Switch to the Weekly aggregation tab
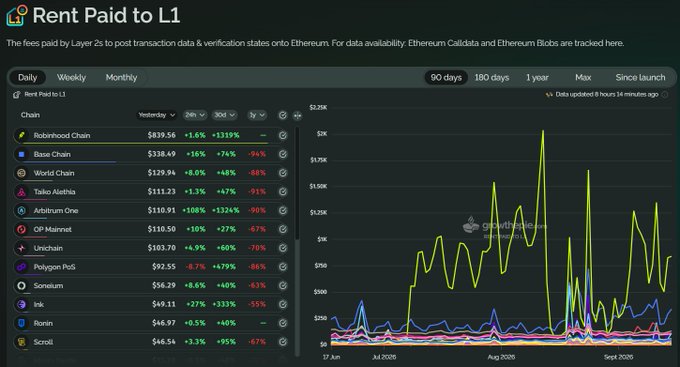Image resolution: width=680 pixels, height=367 pixels. click(71, 78)
